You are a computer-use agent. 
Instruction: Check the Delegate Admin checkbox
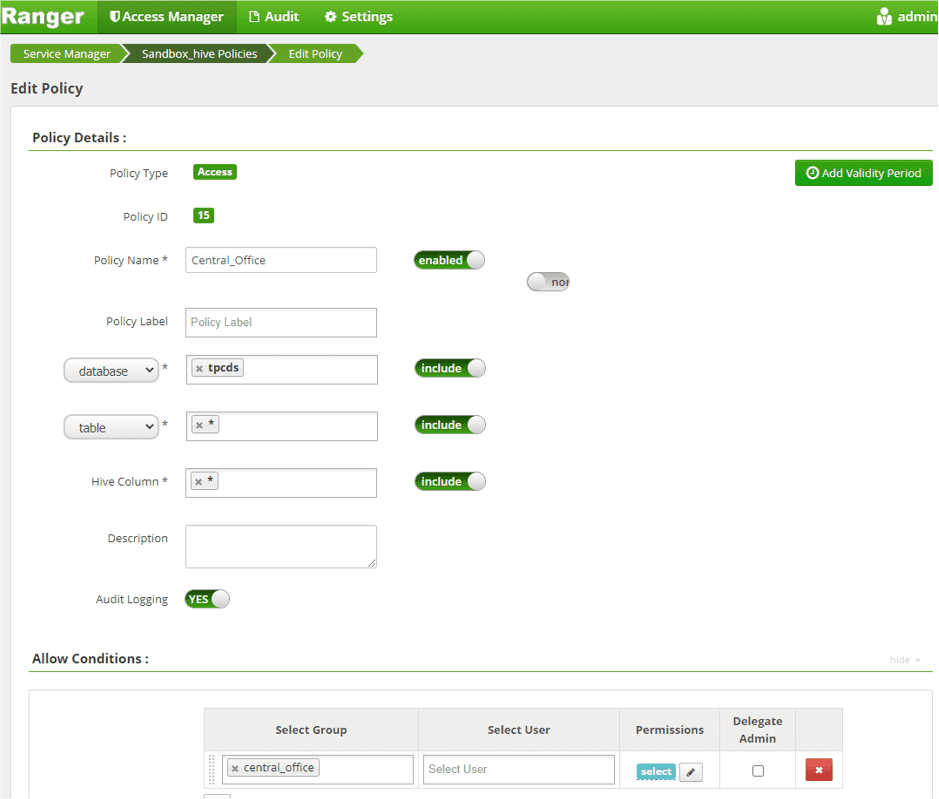758,770
